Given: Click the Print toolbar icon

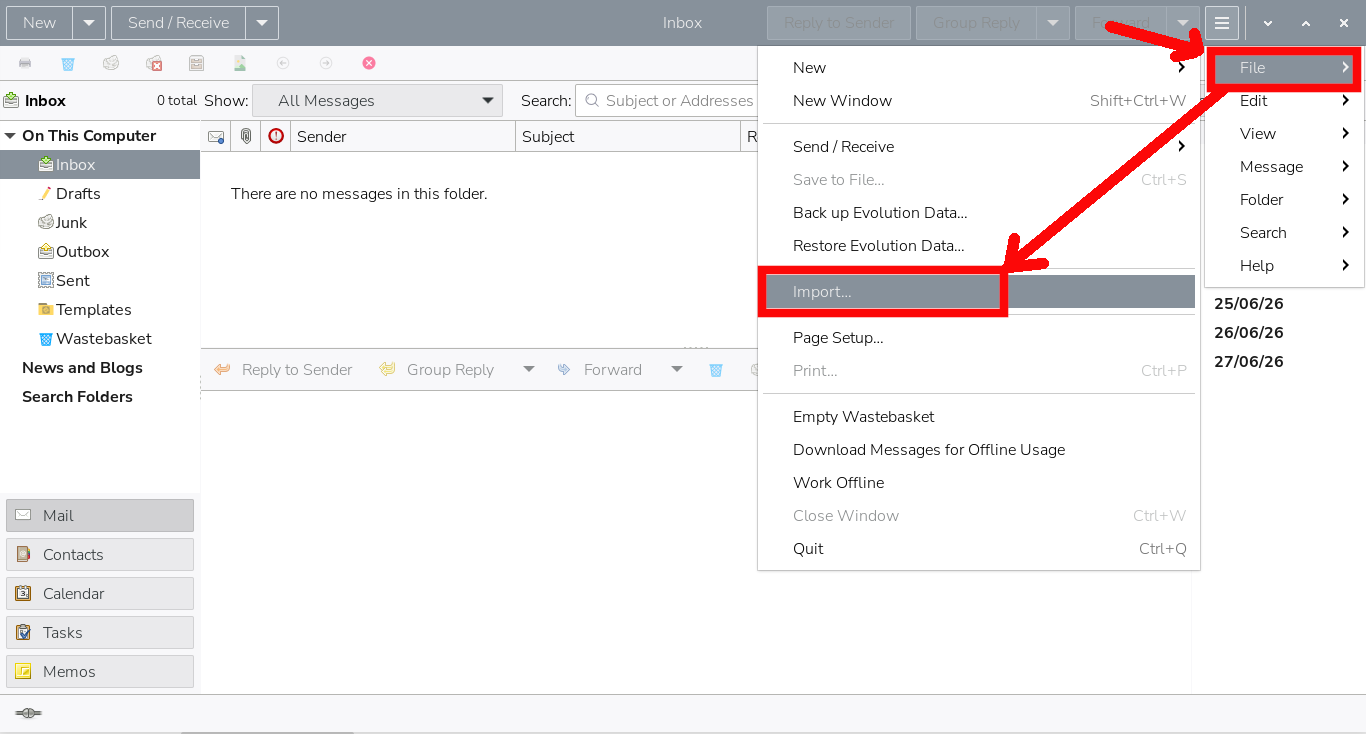Looking at the screenshot, I should [25, 63].
